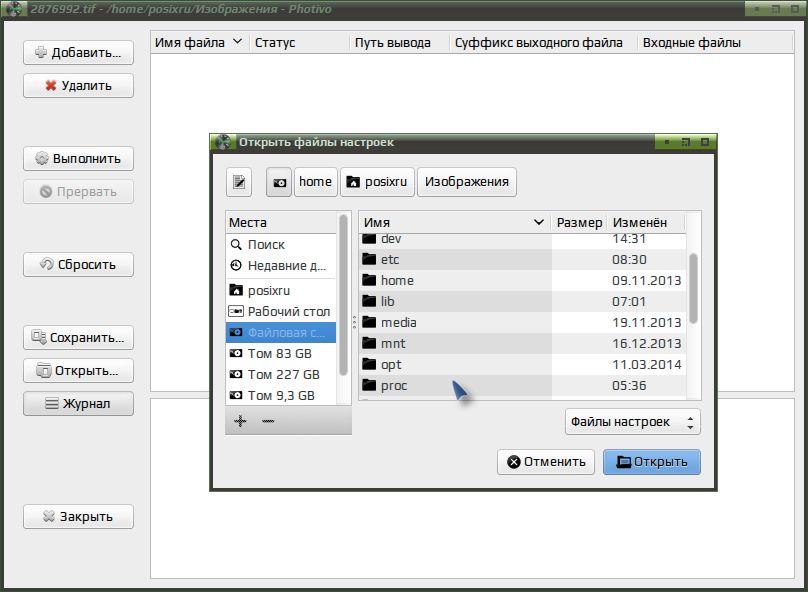Select Том 9,3 GB volume

[281, 396]
